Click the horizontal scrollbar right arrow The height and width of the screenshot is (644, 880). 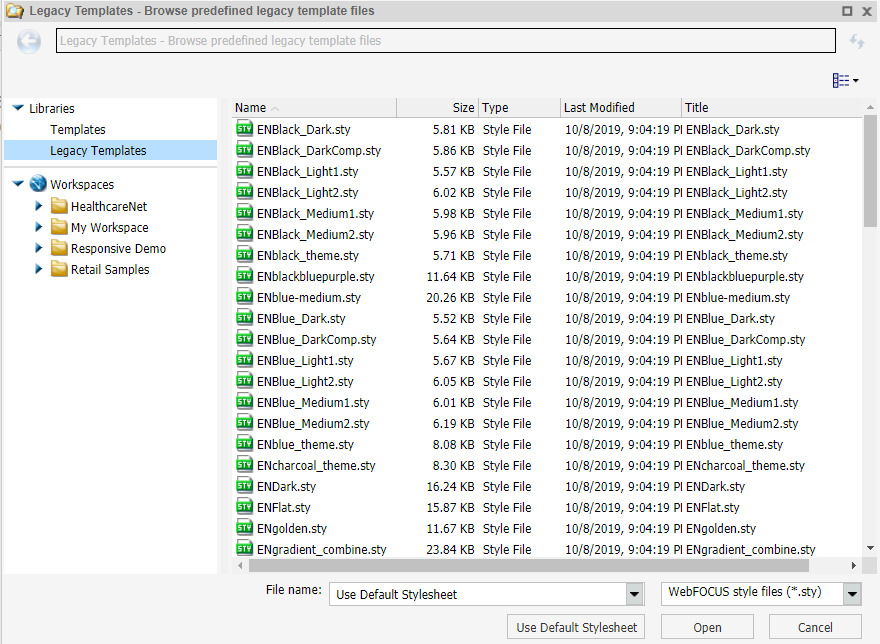tap(854, 565)
